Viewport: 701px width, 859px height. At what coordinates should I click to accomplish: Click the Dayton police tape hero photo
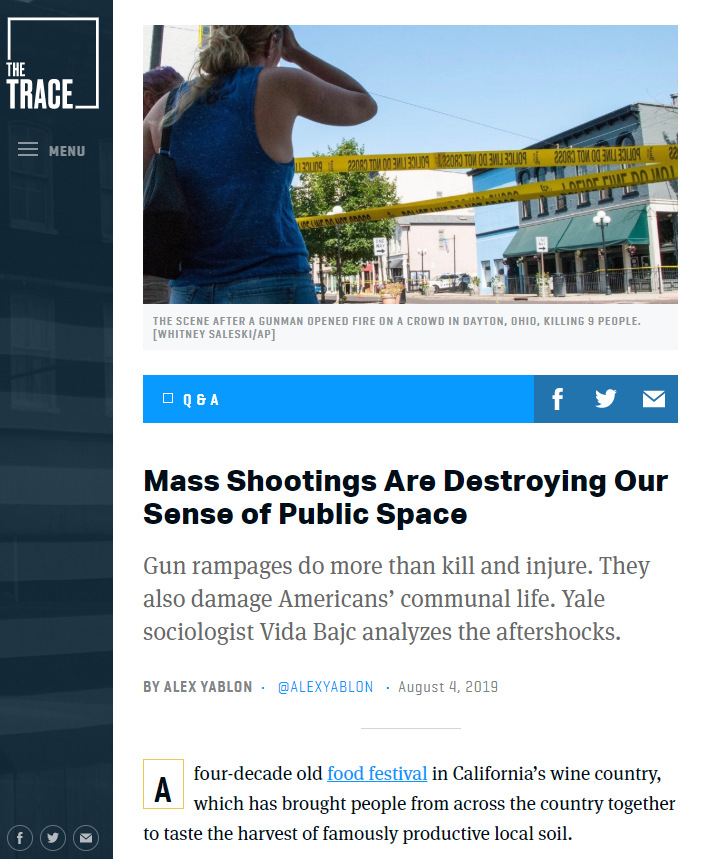[410, 164]
